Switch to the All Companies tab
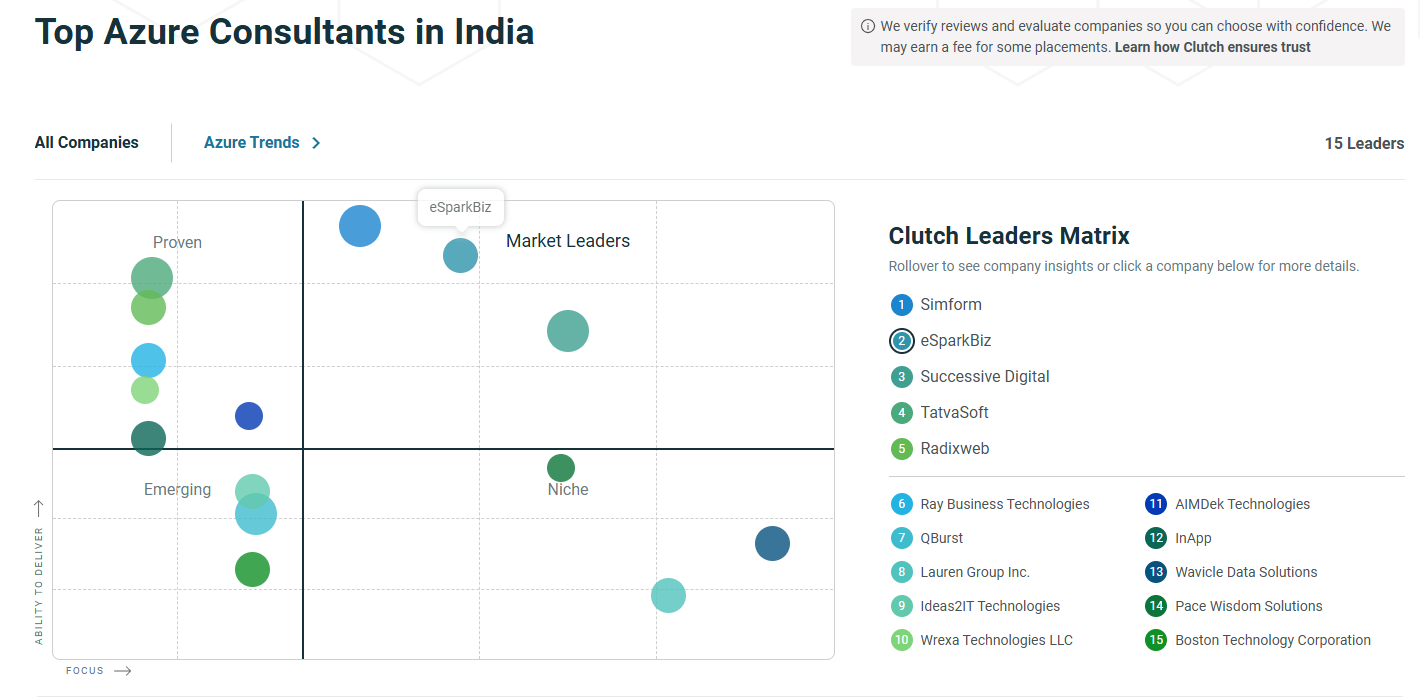 (x=86, y=142)
